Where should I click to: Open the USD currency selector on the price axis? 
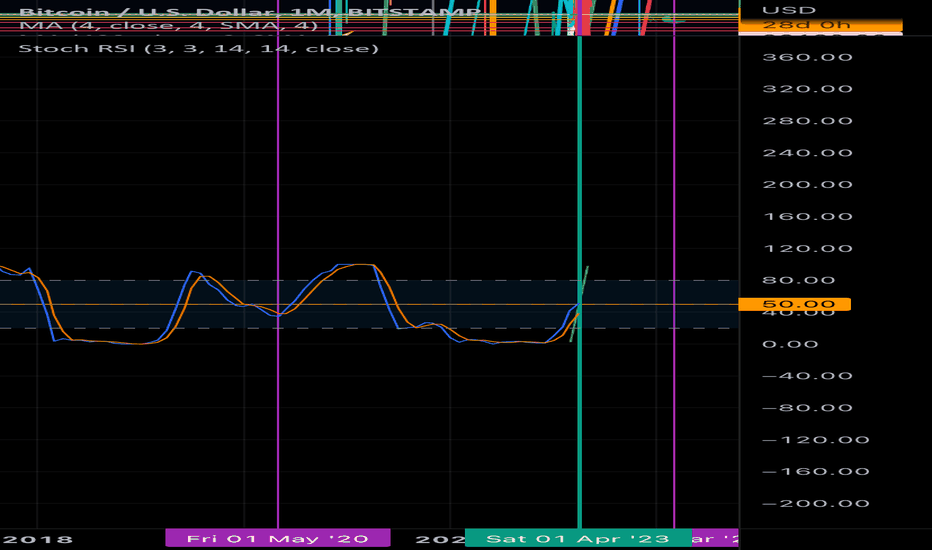click(x=789, y=10)
